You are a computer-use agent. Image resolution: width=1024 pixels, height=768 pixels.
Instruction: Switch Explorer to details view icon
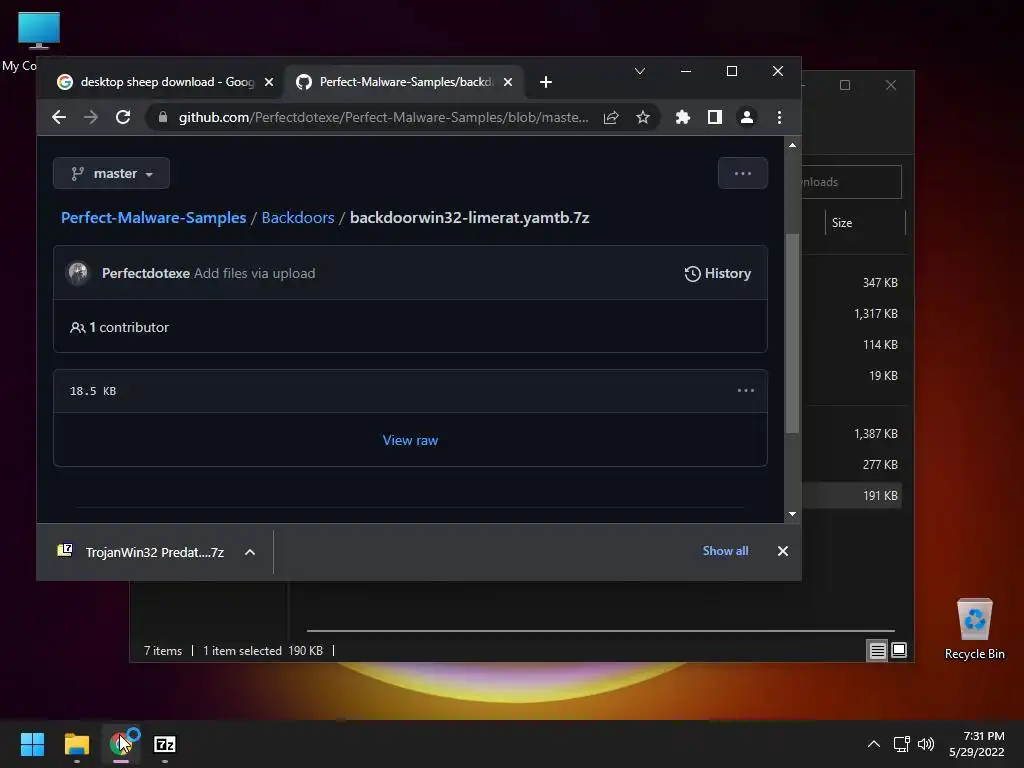(877, 650)
